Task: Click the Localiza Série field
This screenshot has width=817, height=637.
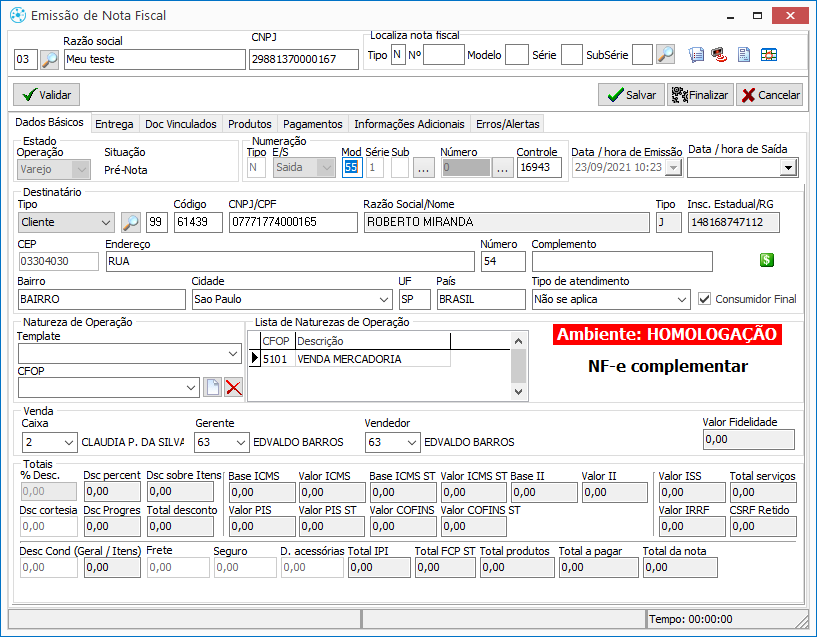Action: click(572, 55)
